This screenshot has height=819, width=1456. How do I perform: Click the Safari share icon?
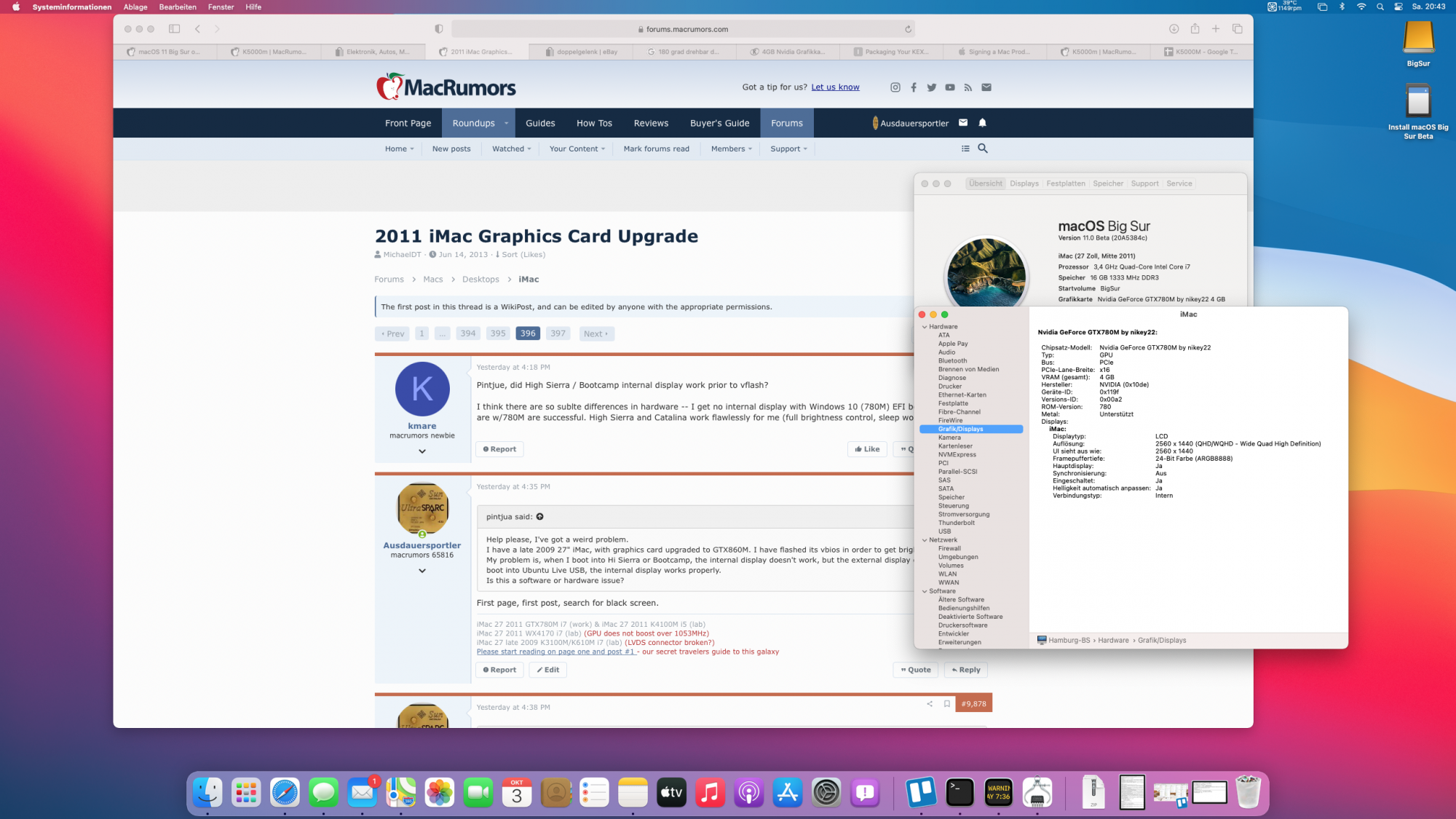click(x=1195, y=29)
